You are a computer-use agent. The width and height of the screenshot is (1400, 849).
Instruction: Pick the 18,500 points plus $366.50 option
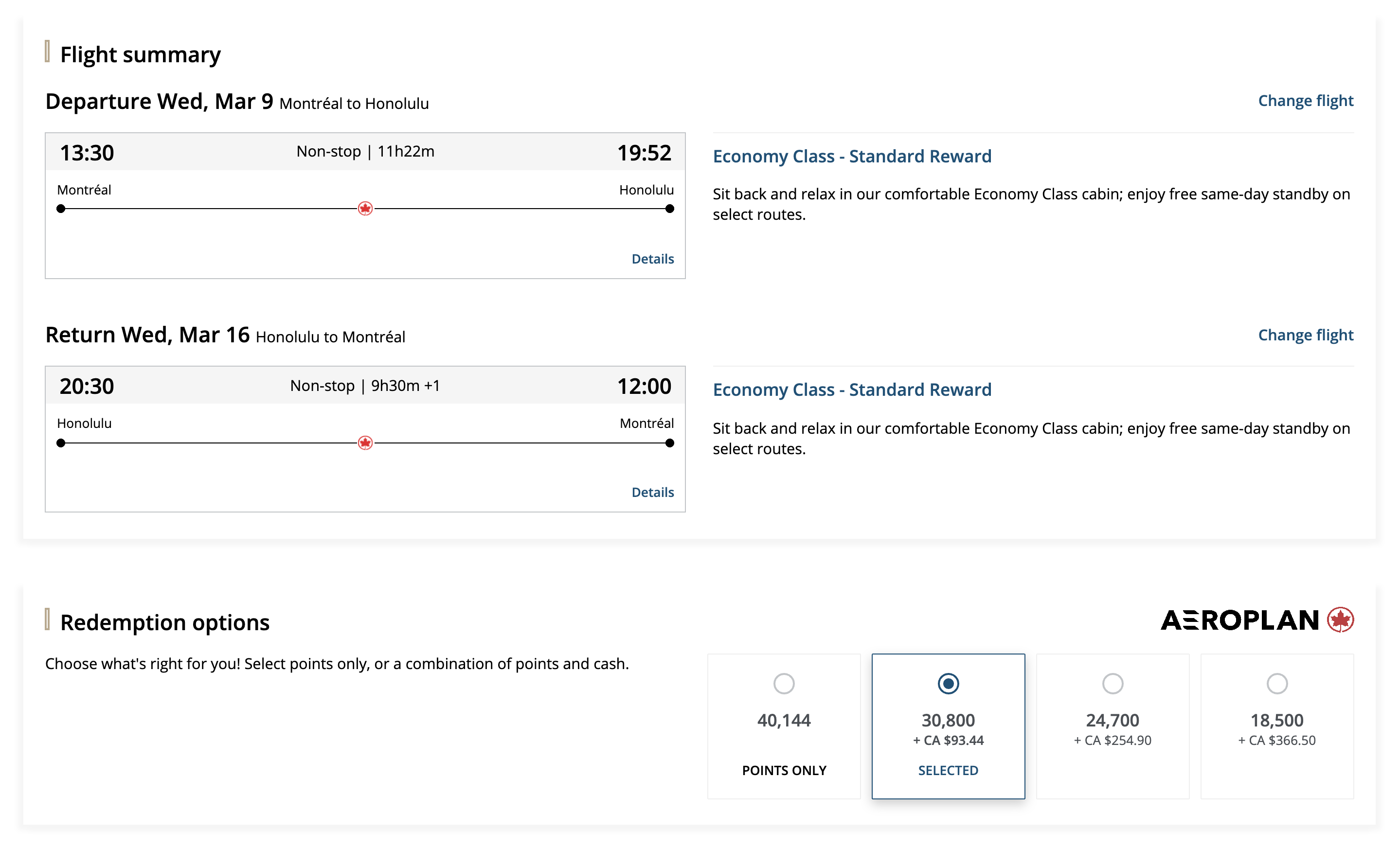pyautogui.click(x=1277, y=683)
